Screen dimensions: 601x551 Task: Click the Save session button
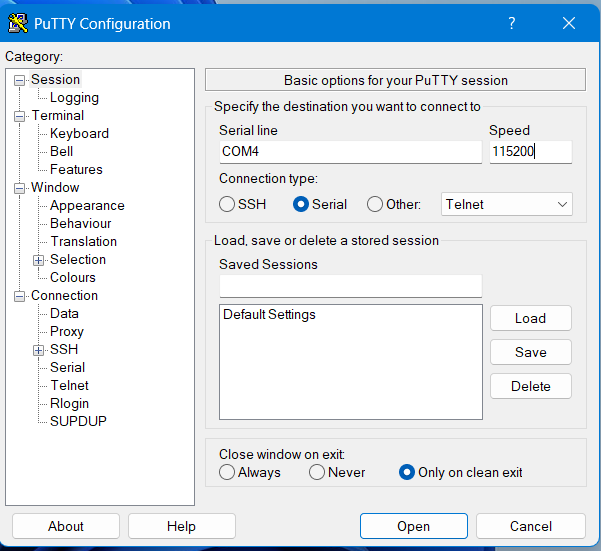(x=530, y=352)
